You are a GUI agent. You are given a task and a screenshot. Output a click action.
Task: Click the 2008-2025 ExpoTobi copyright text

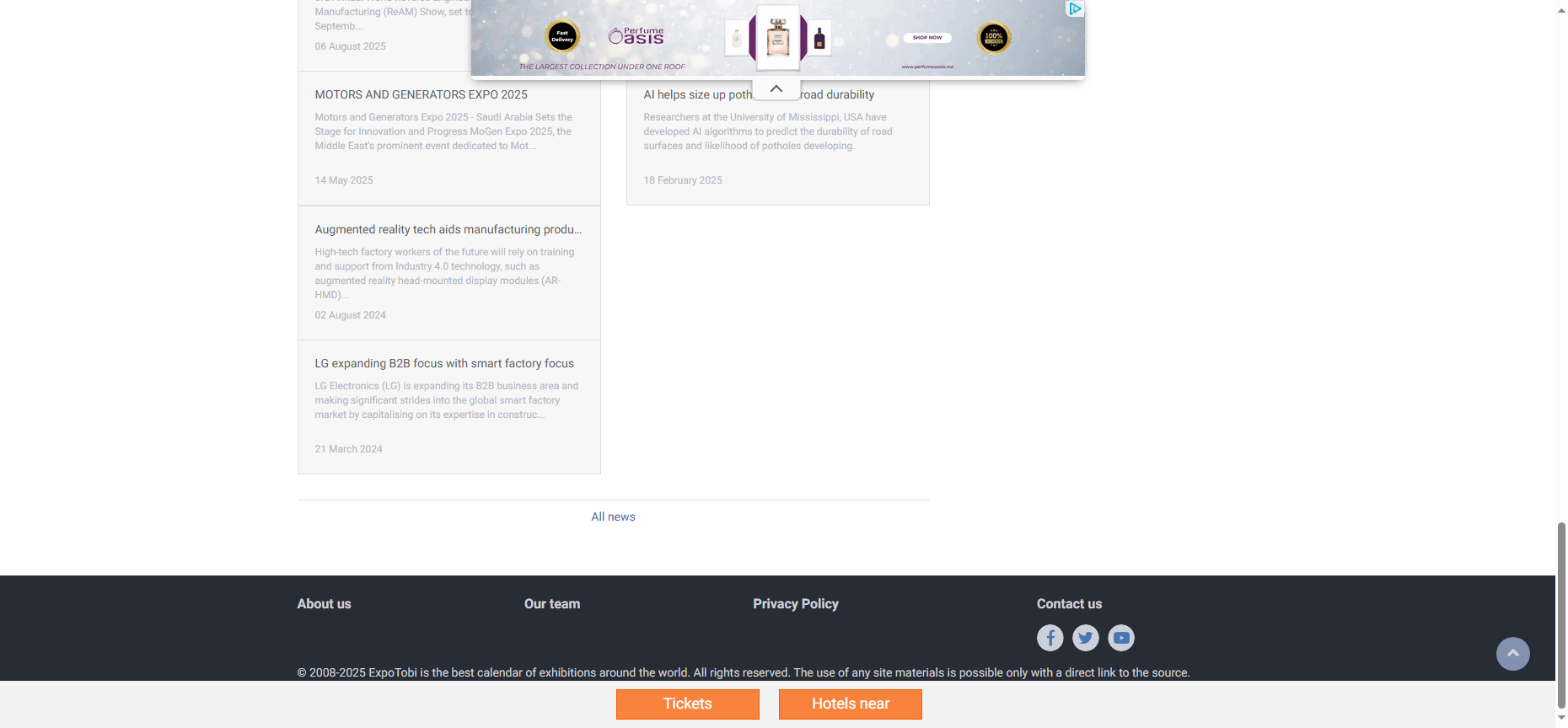(744, 672)
